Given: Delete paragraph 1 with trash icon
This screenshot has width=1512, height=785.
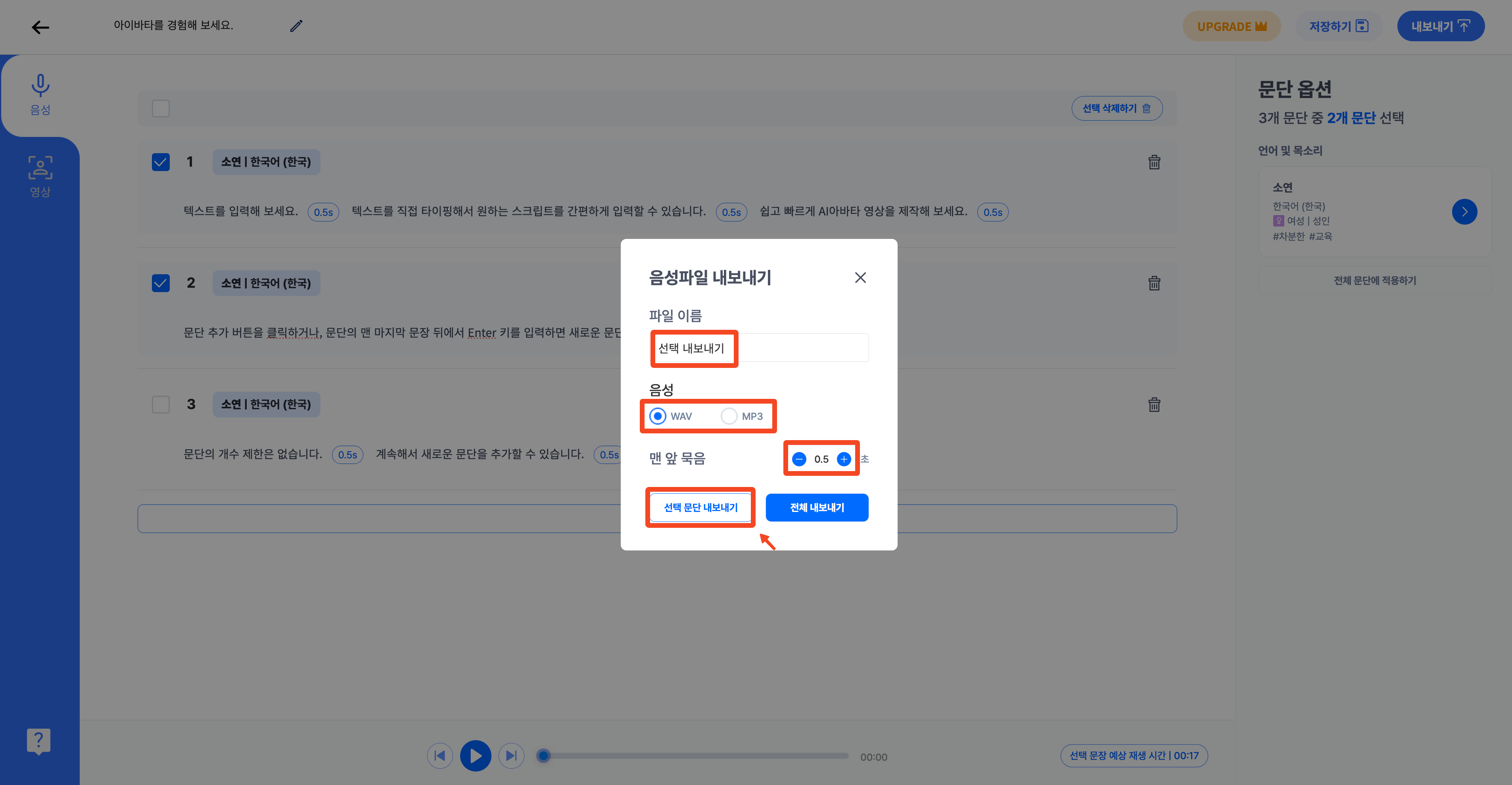Looking at the screenshot, I should 1154,163.
